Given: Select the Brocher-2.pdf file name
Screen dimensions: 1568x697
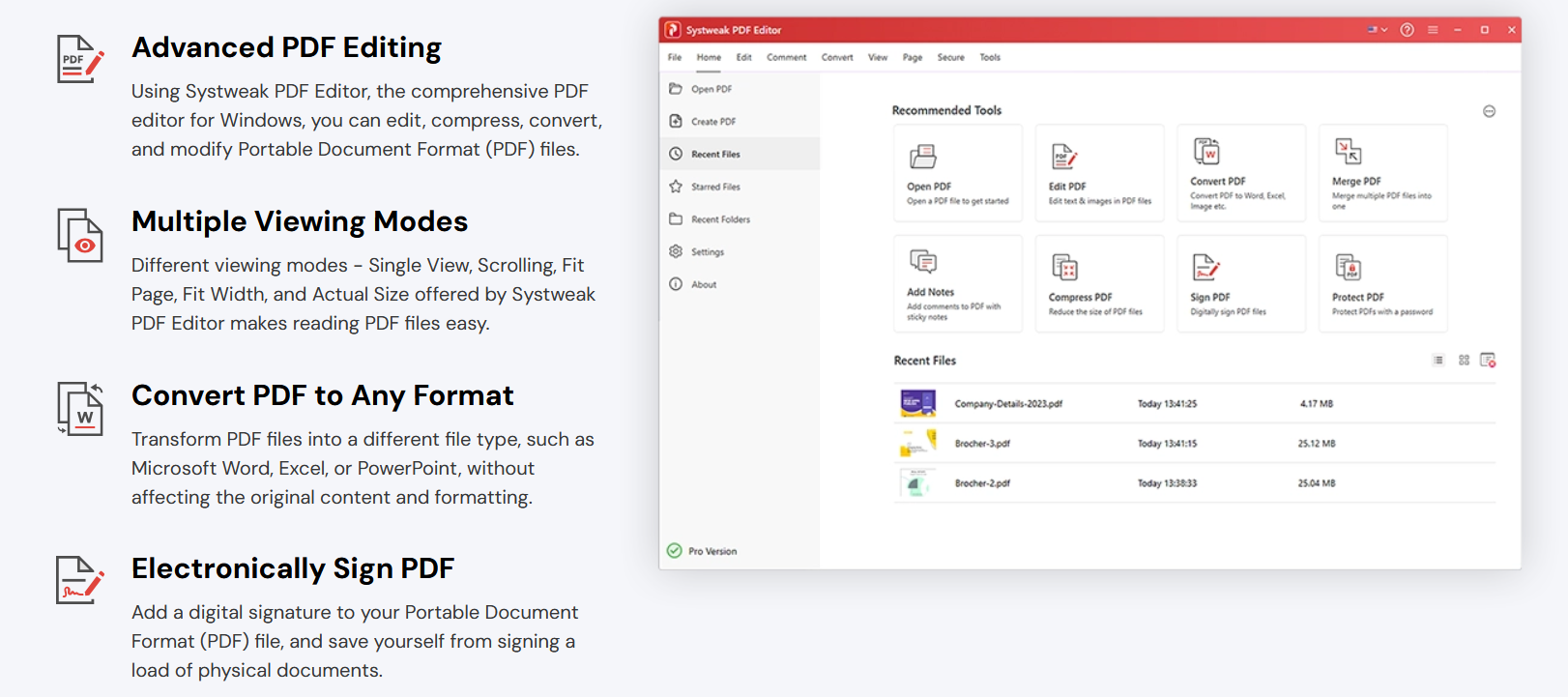Looking at the screenshot, I should coord(982,483).
